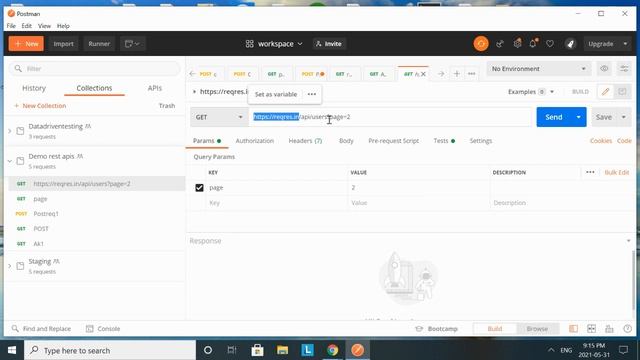Image resolution: width=640 pixels, height=360 pixels.
Task: Open manage environments settings icon
Action: 624,69
